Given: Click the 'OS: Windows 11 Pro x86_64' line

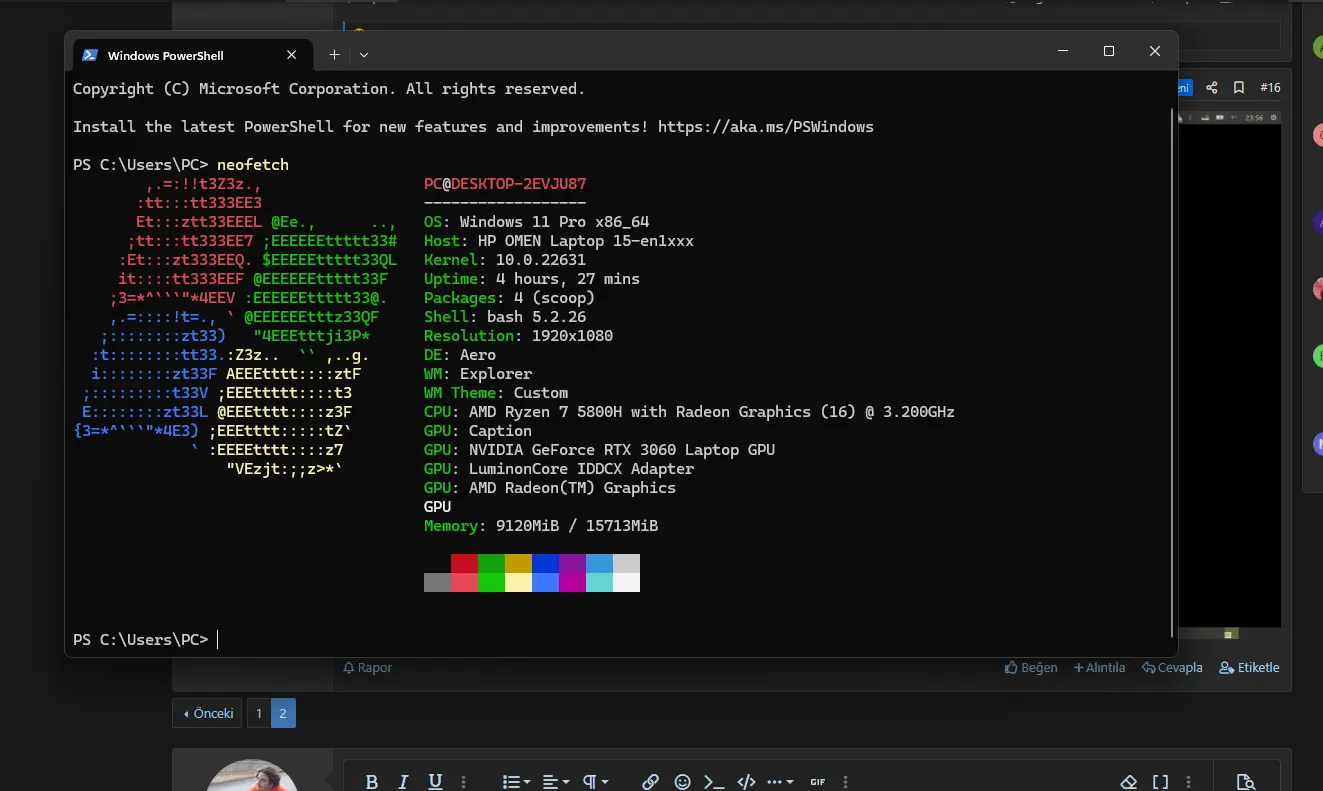Looking at the screenshot, I should point(536,222).
